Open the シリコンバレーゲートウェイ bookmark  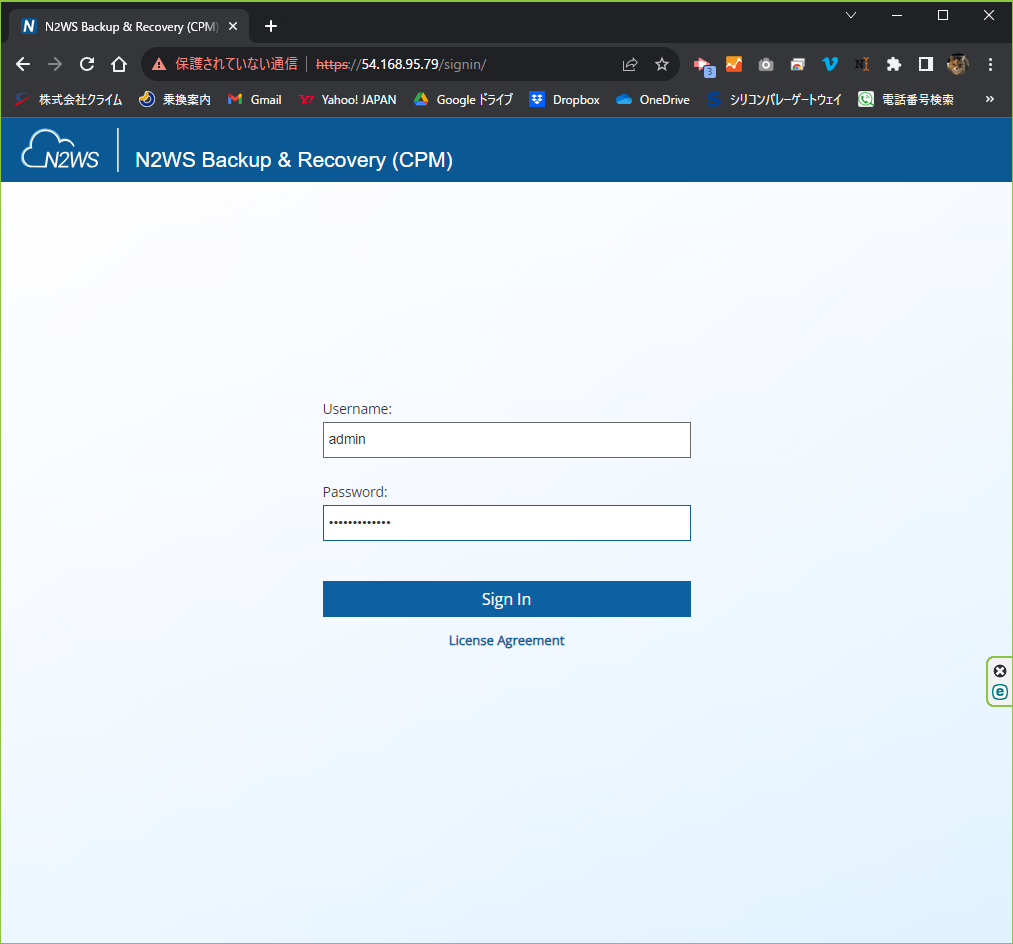[774, 100]
